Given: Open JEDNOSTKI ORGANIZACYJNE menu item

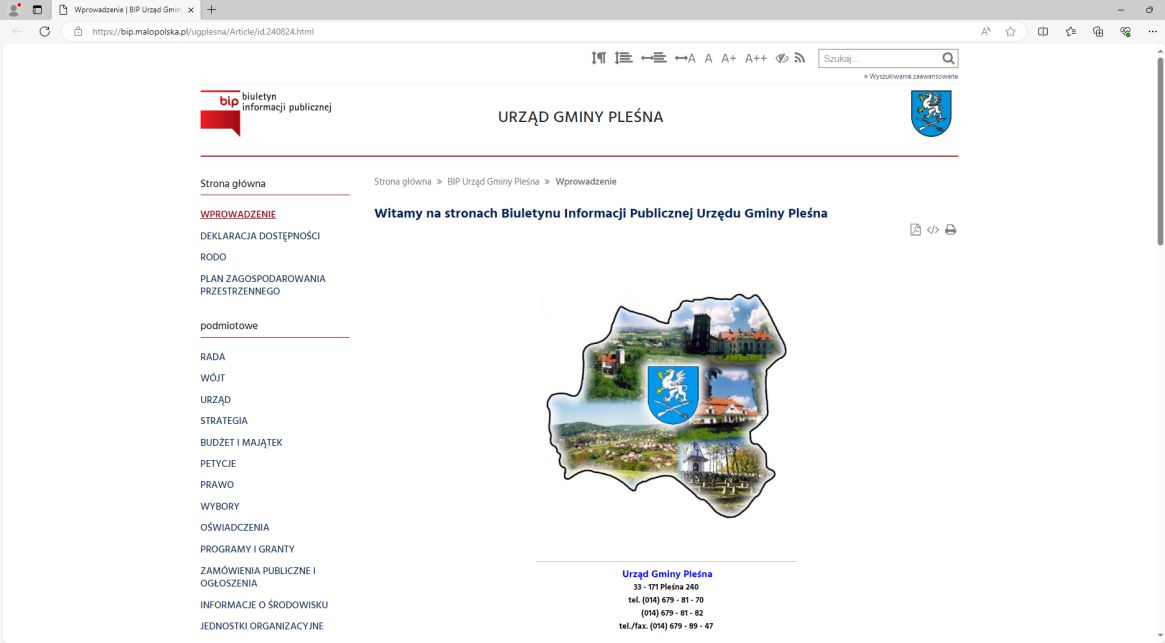Looking at the screenshot, I should [x=262, y=626].
